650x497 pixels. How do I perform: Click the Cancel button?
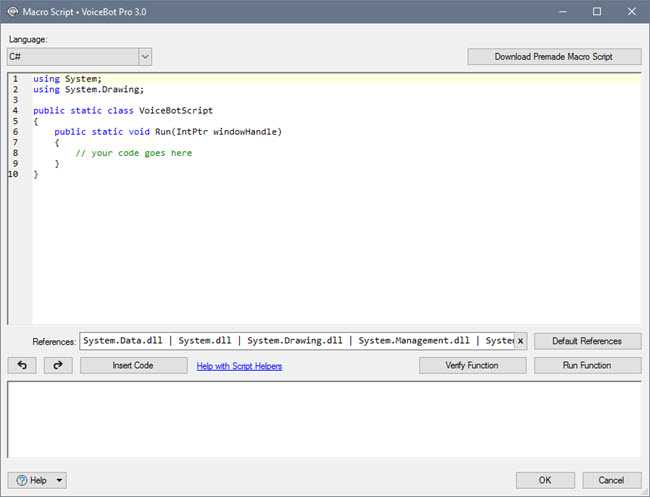point(611,480)
